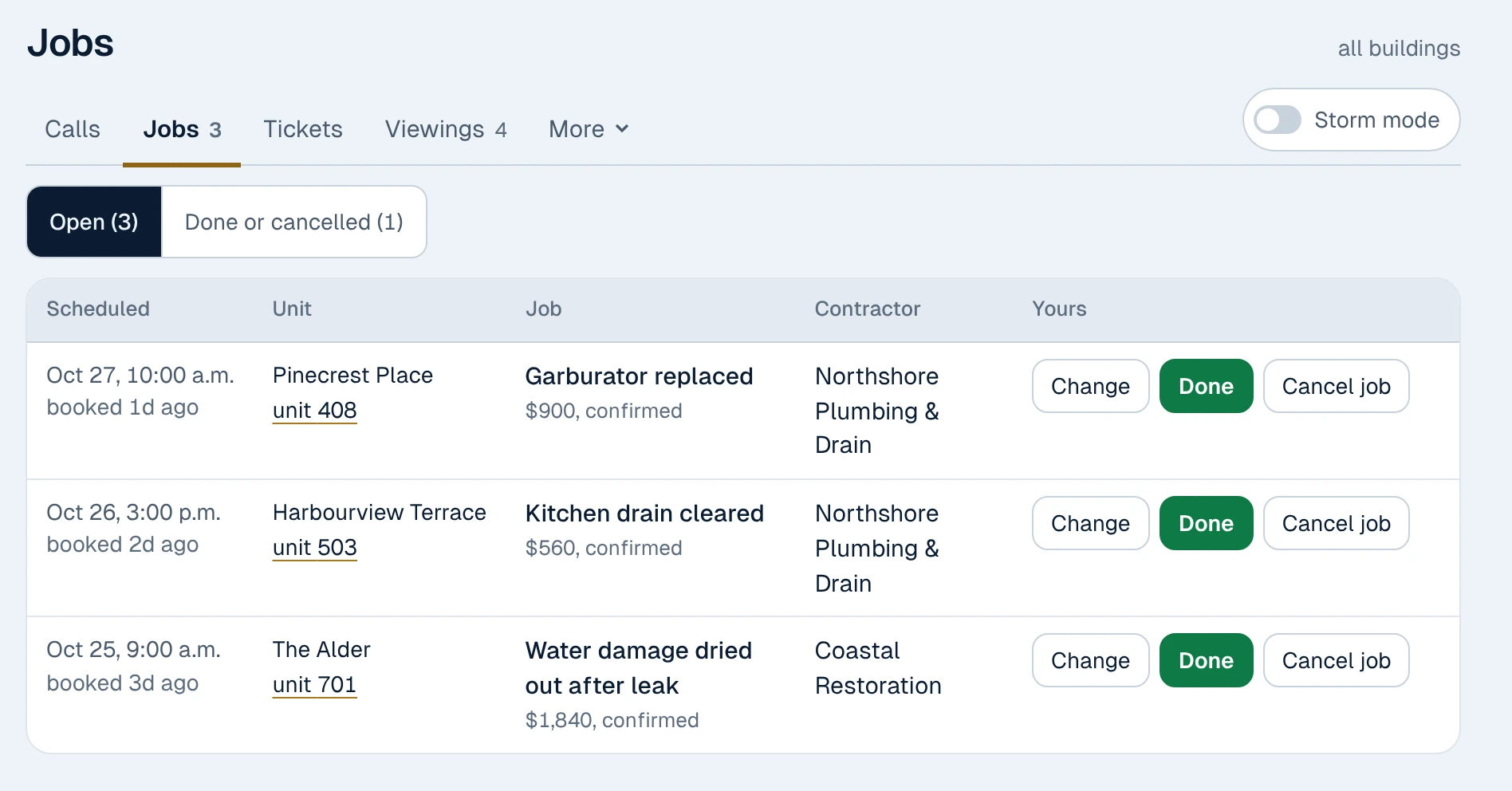Click the Oct 27, 10:00 a.m. schedule
The height and width of the screenshot is (791, 1512).
coord(140,376)
